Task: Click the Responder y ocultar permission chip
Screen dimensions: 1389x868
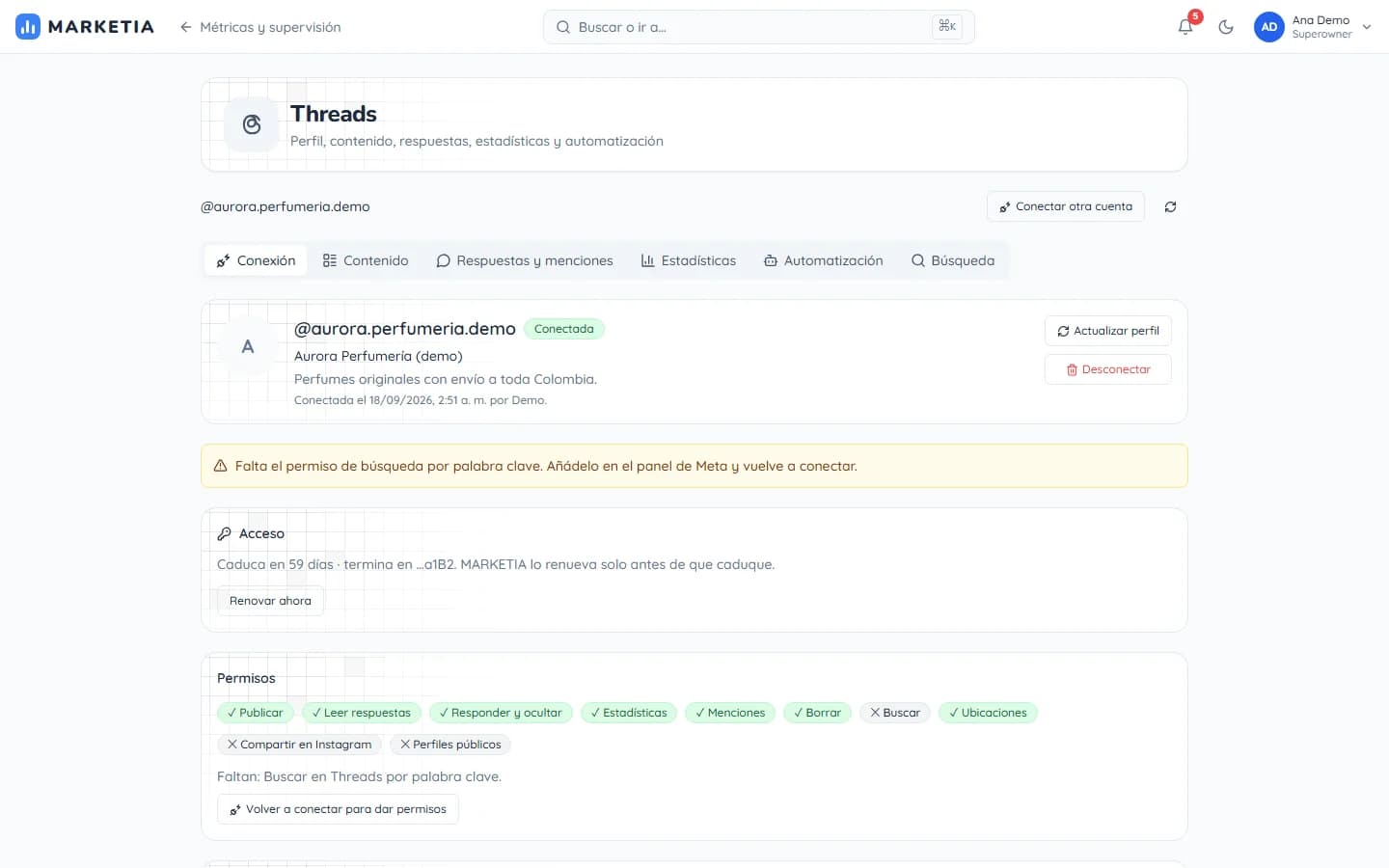Action: click(x=501, y=713)
